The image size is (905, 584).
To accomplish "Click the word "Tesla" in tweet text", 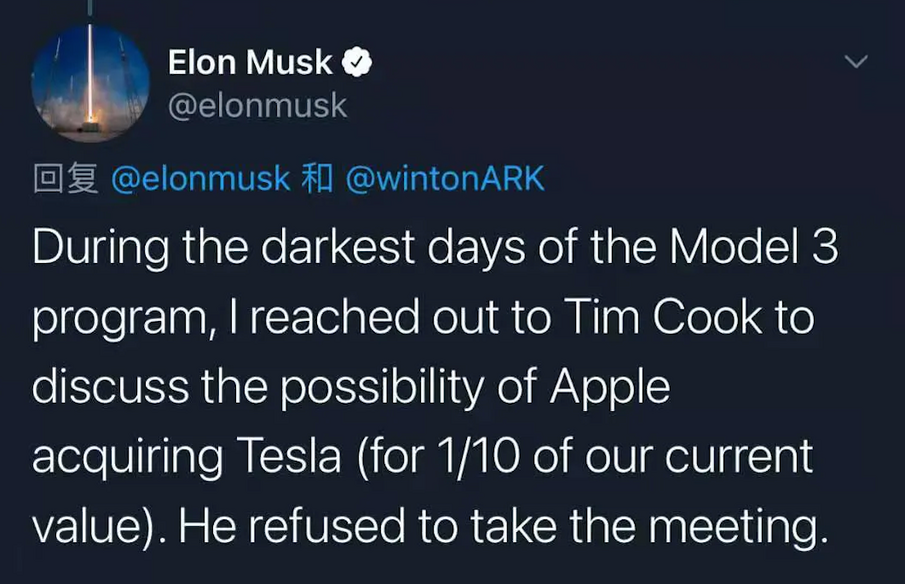I will click(x=289, y=456).
